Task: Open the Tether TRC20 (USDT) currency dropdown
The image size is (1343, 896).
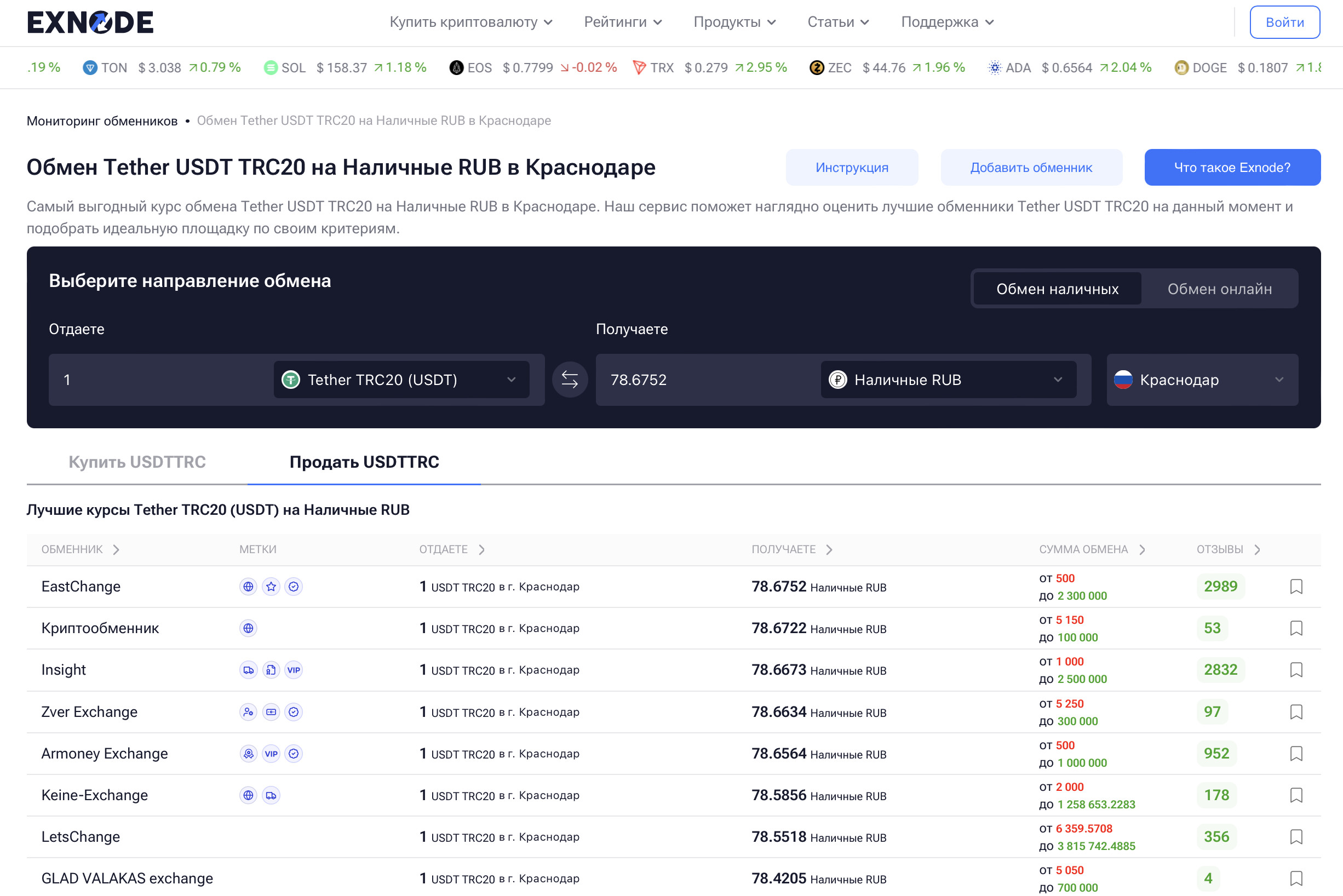Action: (x=401, y=380)
